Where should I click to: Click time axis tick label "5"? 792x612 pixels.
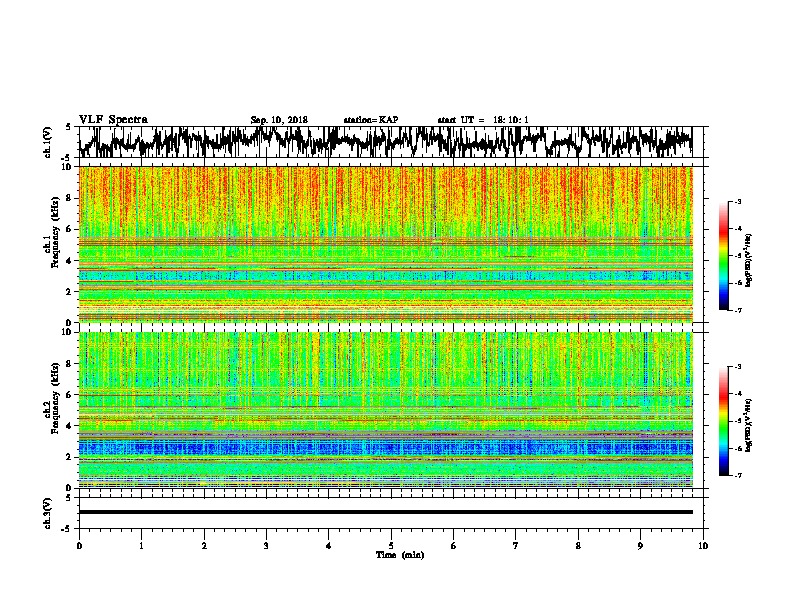point(391,546)
